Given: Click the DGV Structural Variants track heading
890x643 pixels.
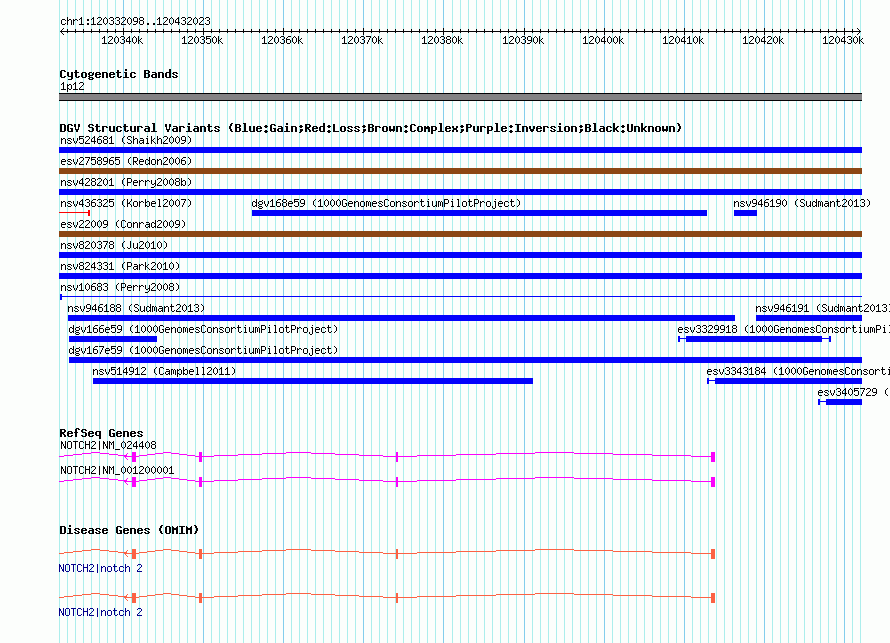Looking at the screenshot, I should [370, 128].
